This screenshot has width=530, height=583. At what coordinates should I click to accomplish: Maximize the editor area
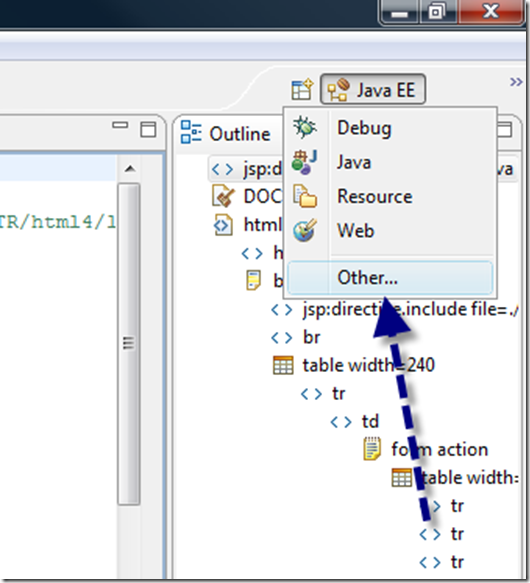(148, 130)
